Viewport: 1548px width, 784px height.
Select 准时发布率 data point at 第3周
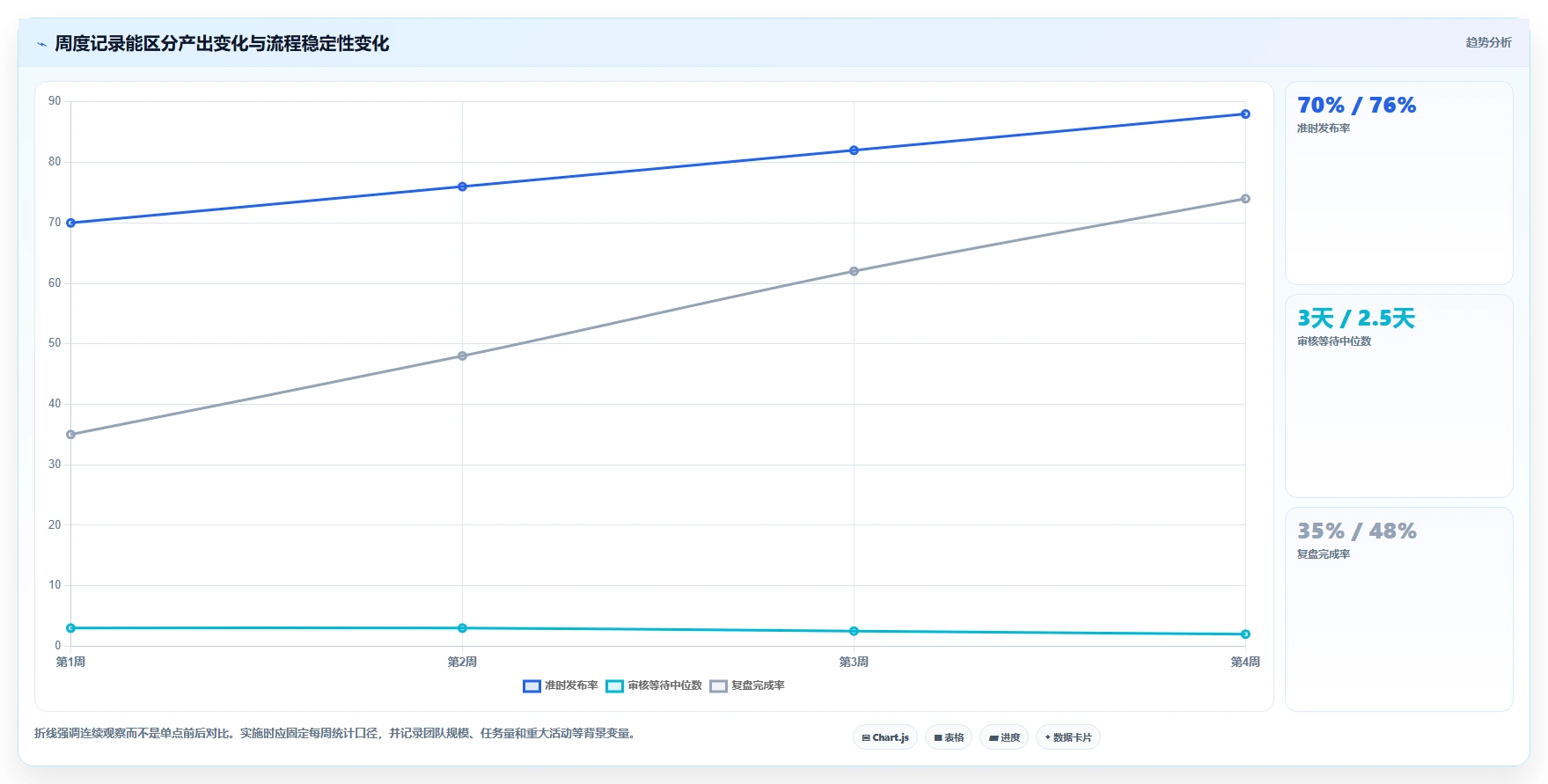tap(854, 150)
